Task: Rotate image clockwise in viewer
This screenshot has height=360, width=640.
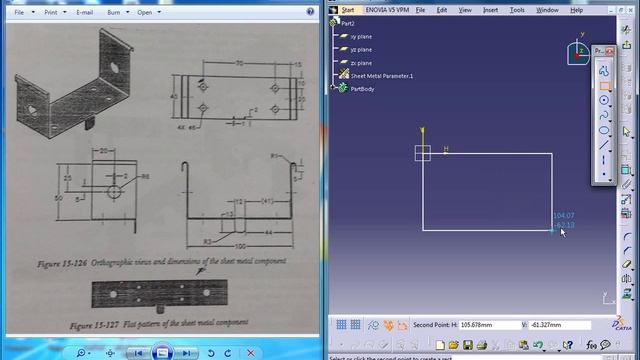Action: pos(228,353)
